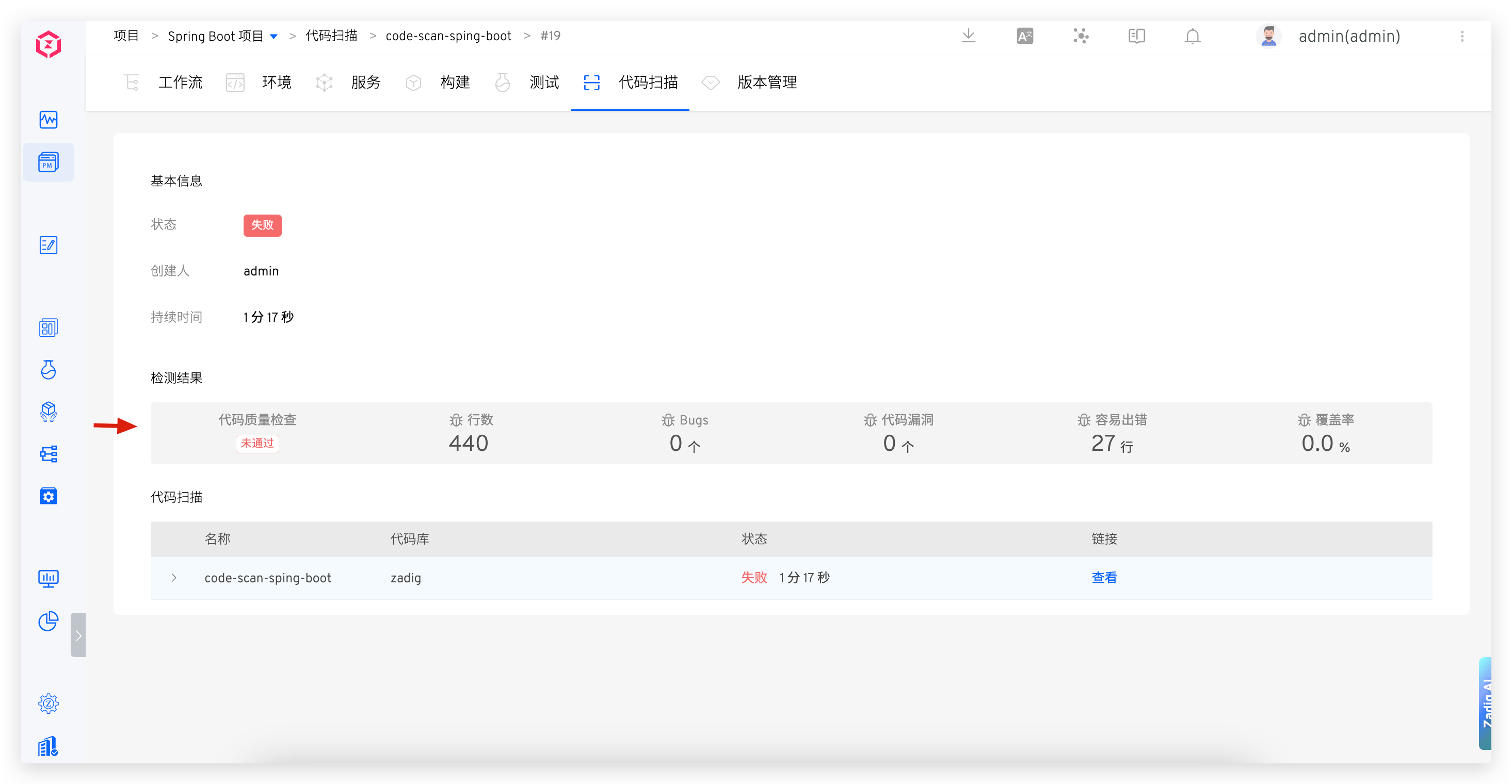Click the admin user avatar

[x=1269, y=36]
